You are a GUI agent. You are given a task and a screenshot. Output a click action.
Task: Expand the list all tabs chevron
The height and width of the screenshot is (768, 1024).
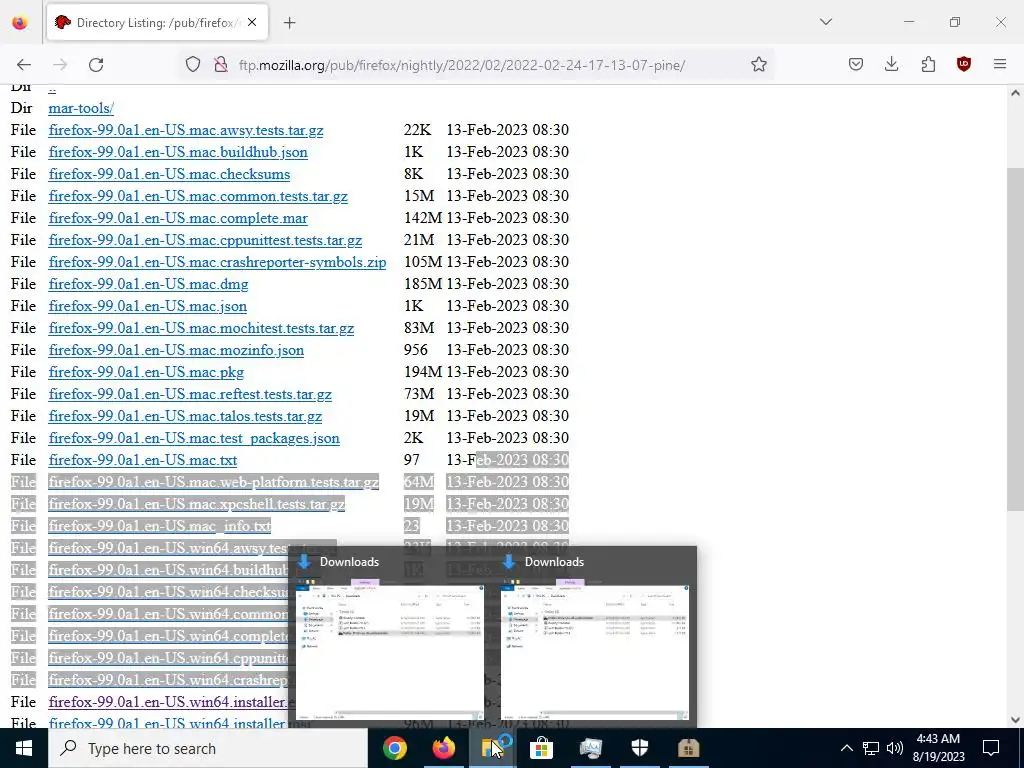pos(825,22)
